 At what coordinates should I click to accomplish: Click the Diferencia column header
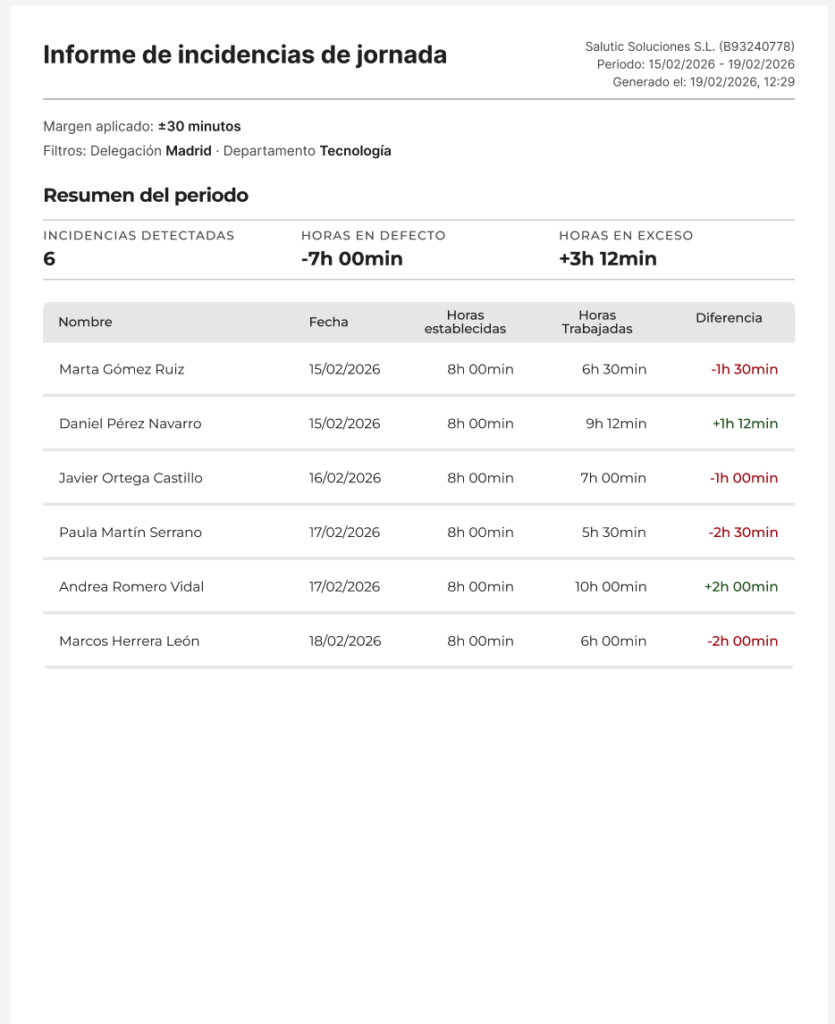click(729, 318)
